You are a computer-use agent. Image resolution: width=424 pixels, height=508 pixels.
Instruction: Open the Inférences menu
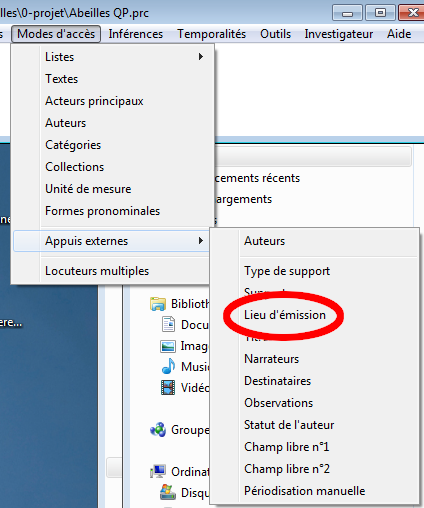[x=136, y=34]
